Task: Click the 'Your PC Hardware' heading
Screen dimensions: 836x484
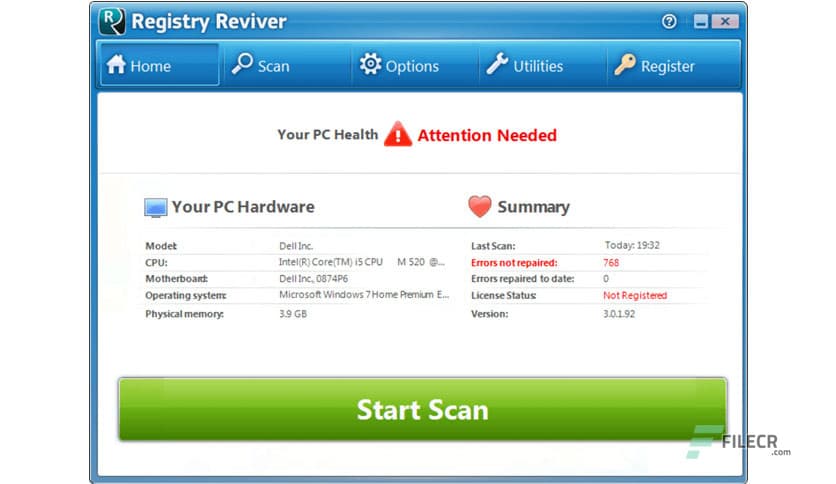Action: [x=243, y=207]
